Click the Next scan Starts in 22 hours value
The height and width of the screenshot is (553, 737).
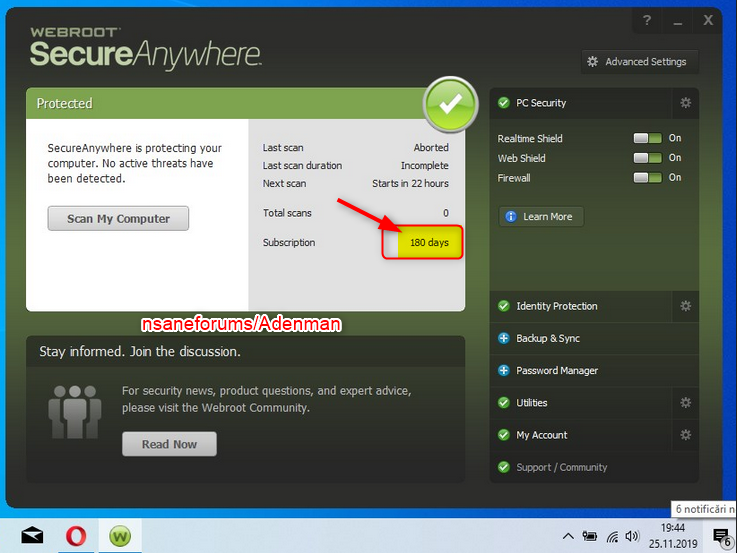point(410,183)
